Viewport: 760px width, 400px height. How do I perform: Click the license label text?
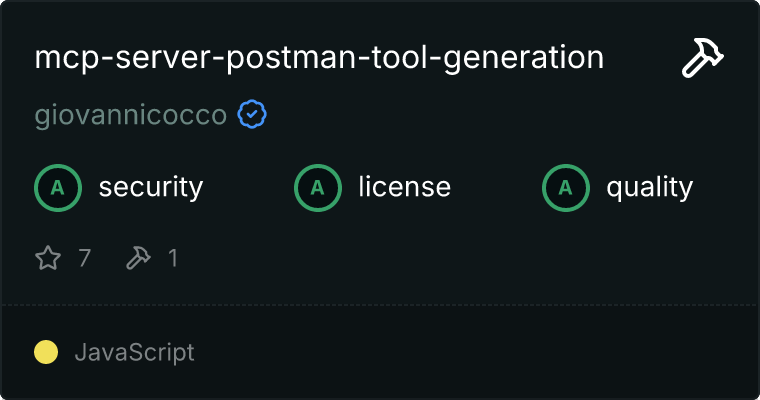coord(405,187)
